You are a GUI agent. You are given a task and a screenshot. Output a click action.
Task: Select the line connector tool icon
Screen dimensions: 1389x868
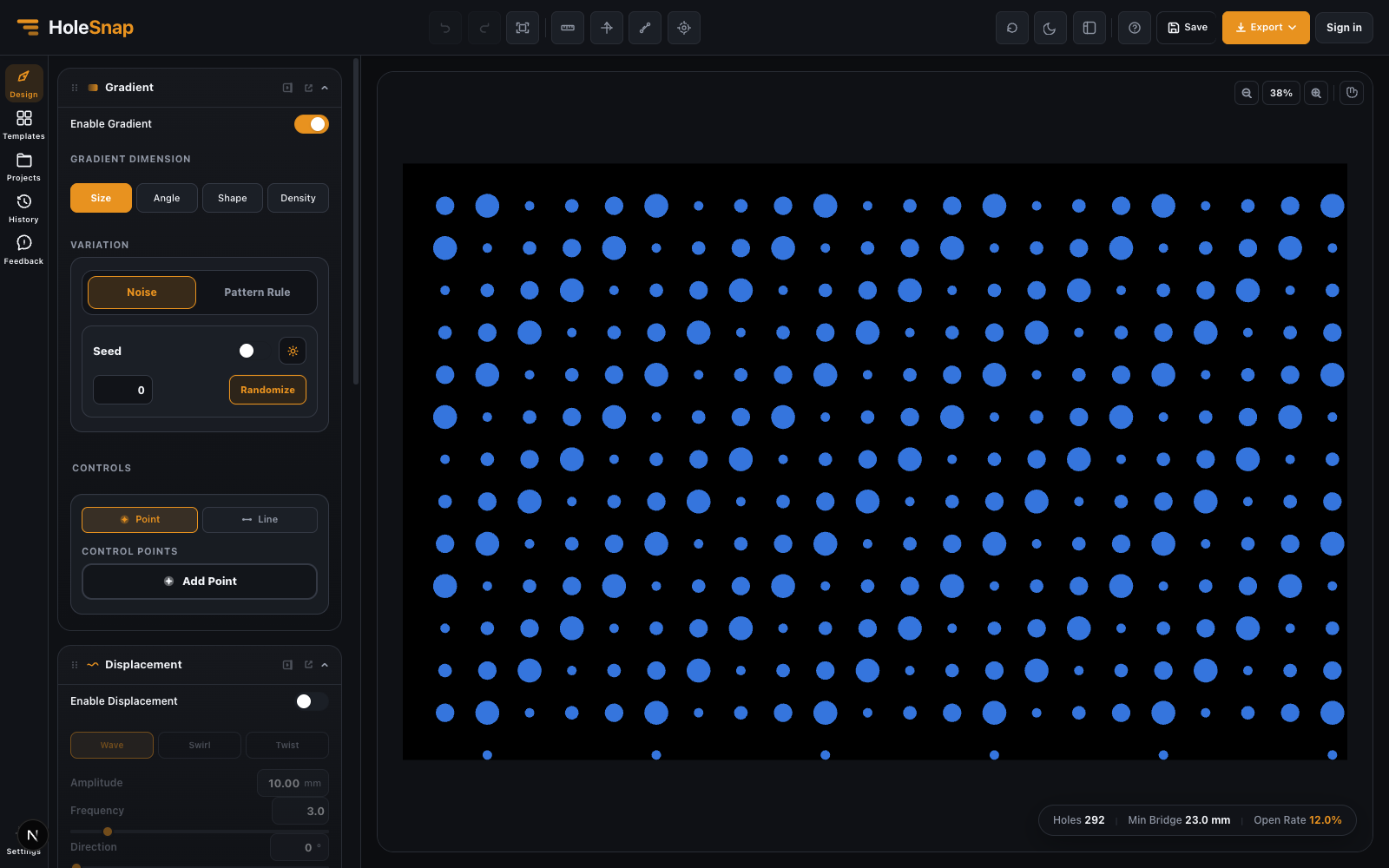645,28
